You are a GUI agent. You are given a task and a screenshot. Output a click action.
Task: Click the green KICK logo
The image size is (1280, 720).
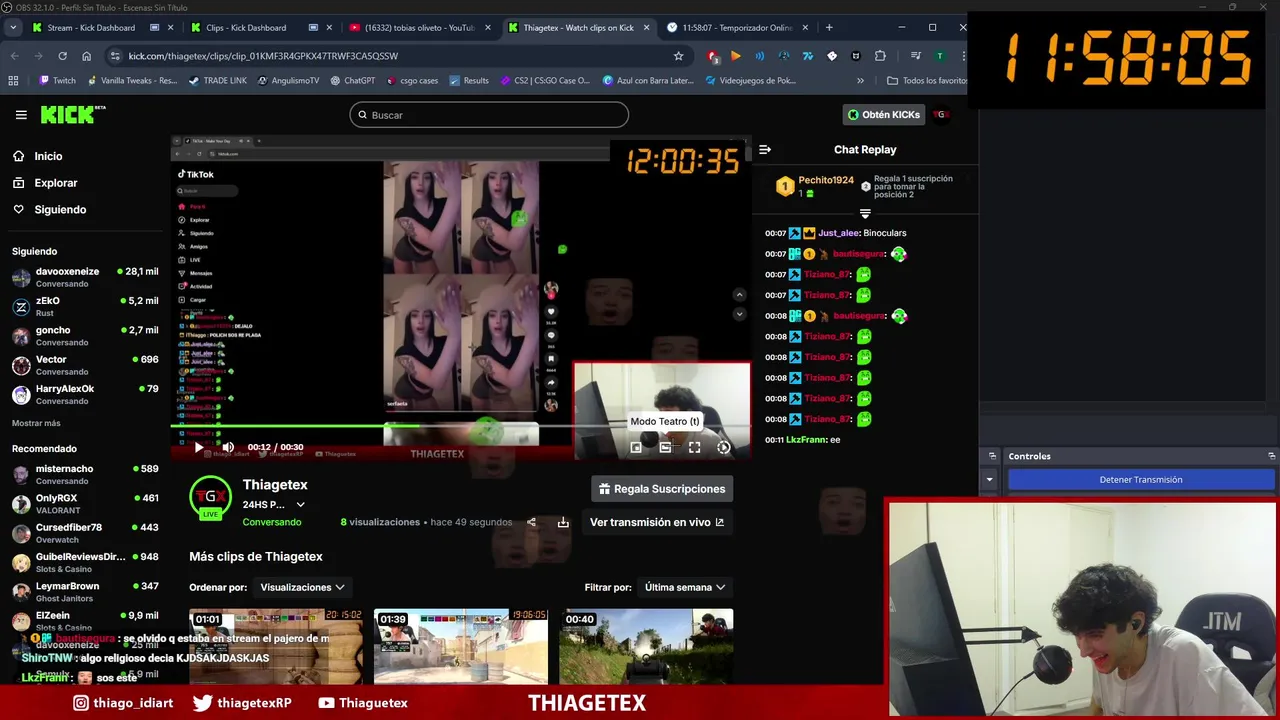[72, 114]
